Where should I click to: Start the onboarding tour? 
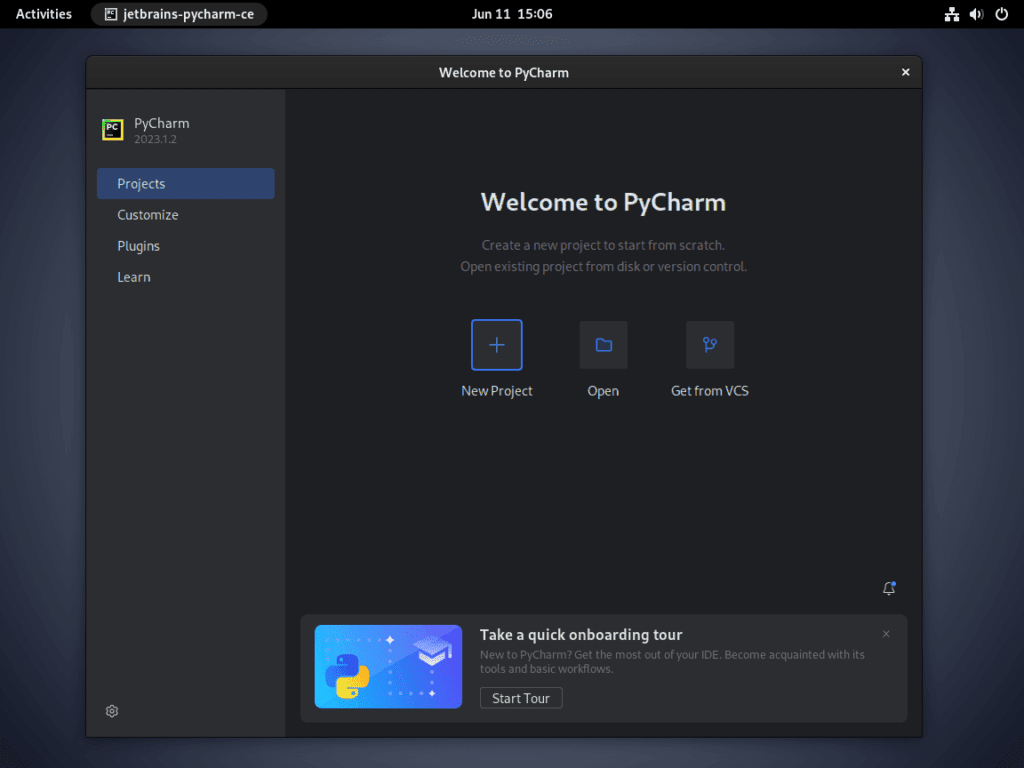(x=520, y=697)
